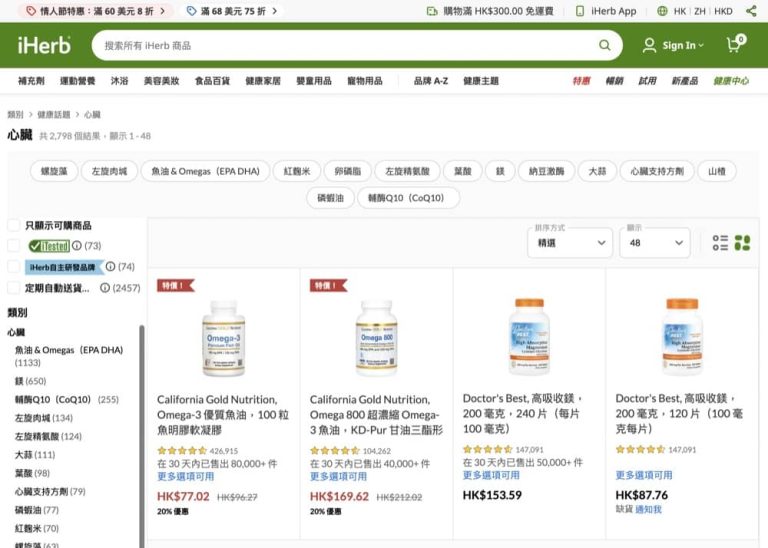Click the share icon in top bar

[x=751, y=11]
